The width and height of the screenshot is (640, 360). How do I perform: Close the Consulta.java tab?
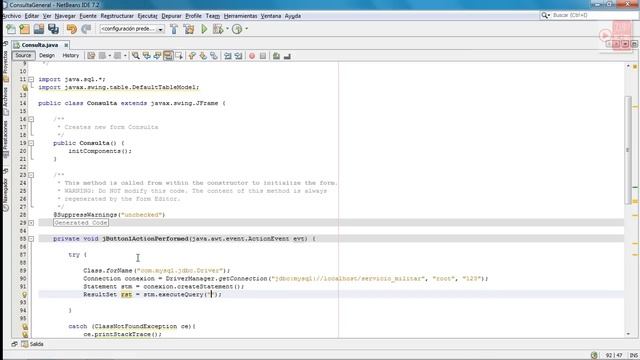tap(66, 45)
